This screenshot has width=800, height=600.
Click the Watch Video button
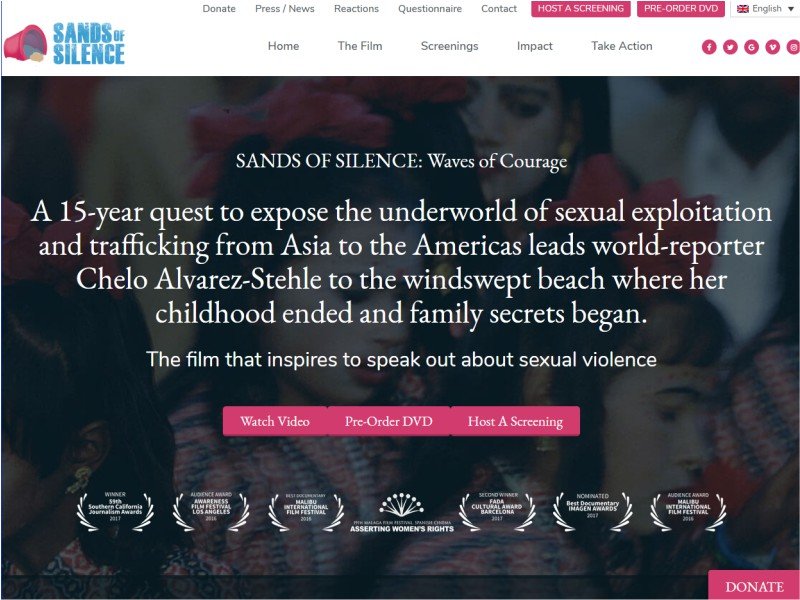[275, 421]
